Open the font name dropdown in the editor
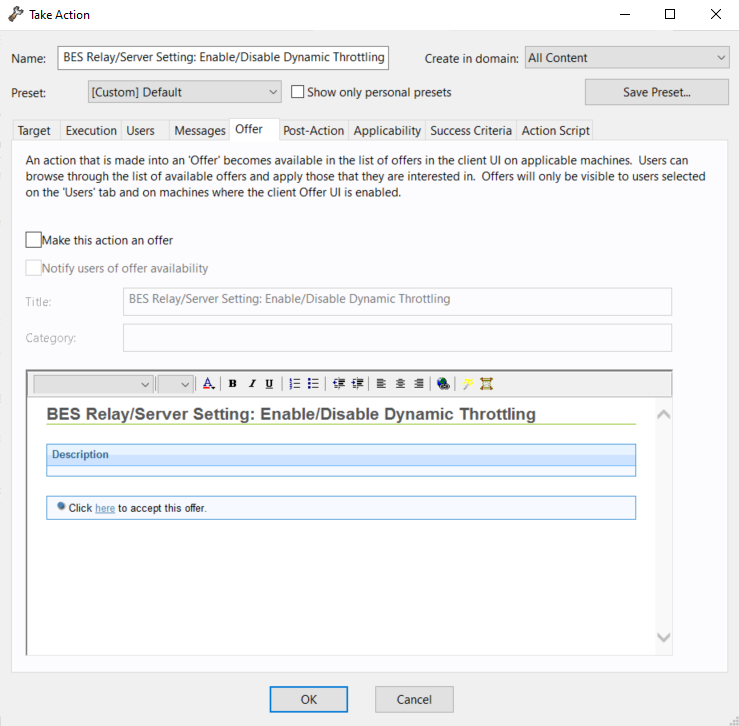Viewport: 739px width, 726px height. (93, 384)
